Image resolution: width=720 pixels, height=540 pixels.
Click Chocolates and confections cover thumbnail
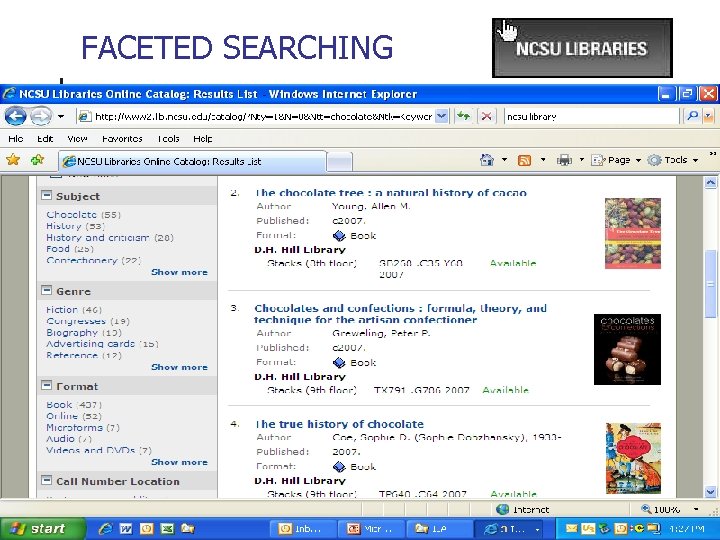click(627, 349)
